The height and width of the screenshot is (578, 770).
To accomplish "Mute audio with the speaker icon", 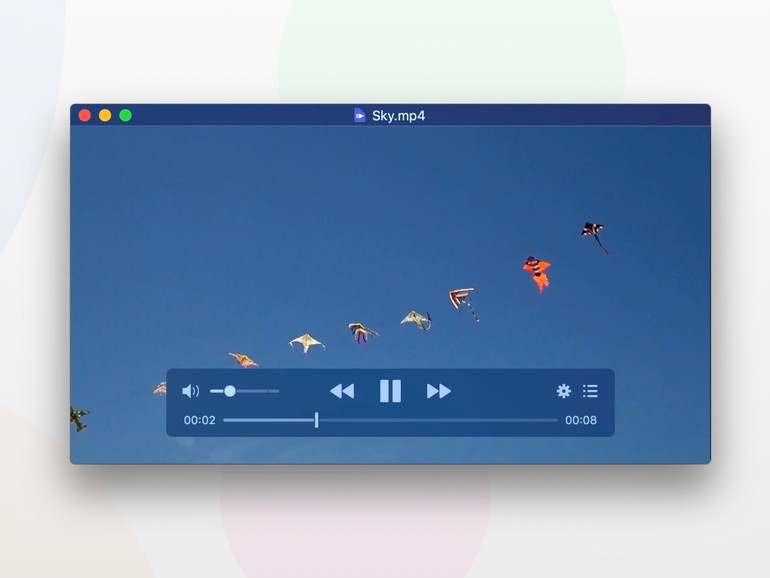I will [191, 391].
